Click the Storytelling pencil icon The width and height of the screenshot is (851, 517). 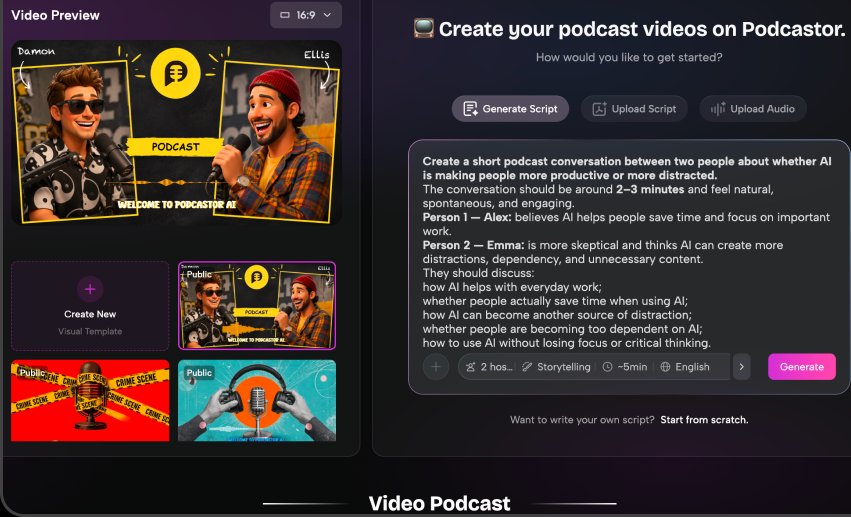click(527, 367)
